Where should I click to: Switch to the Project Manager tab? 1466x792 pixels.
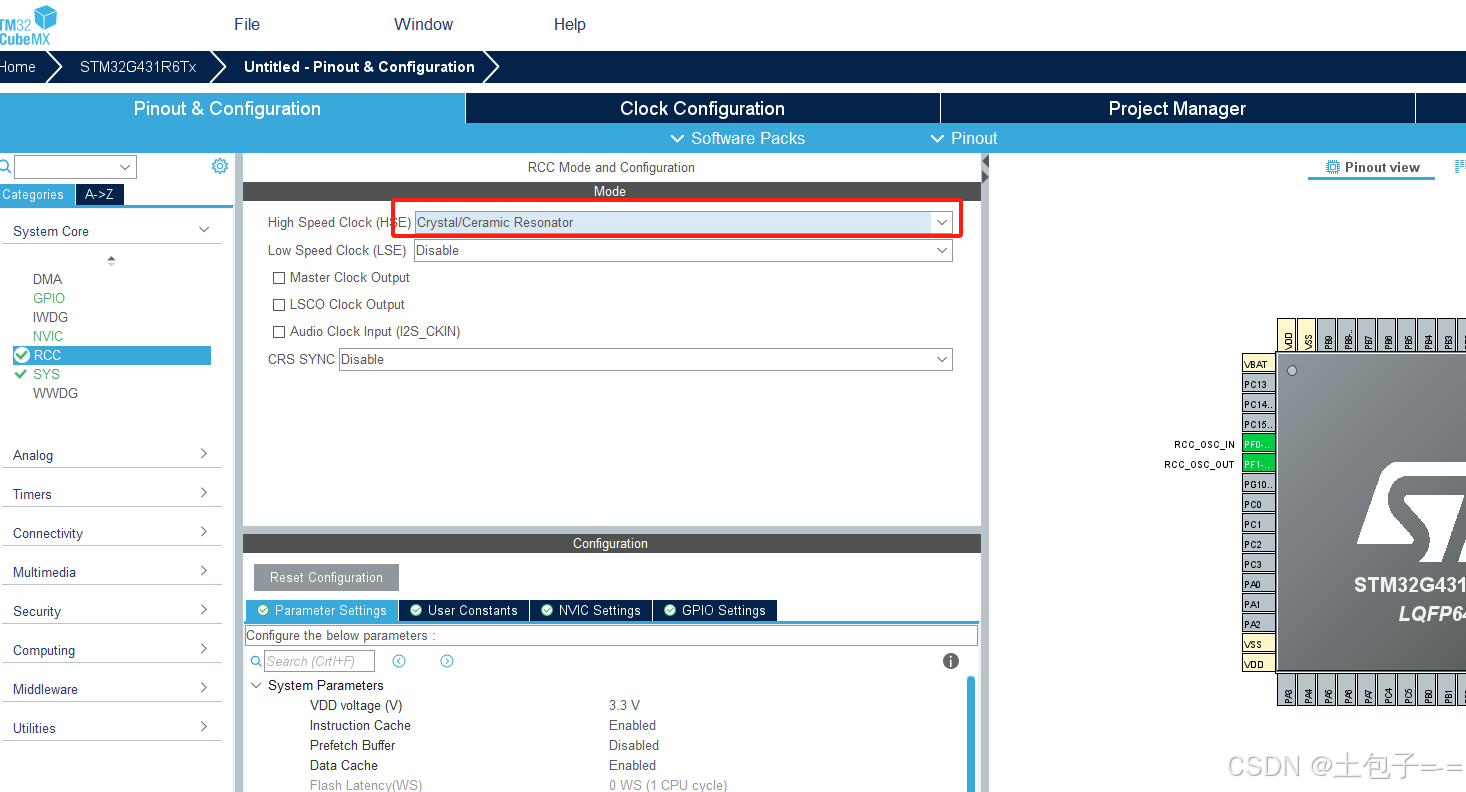(1177, 108)
